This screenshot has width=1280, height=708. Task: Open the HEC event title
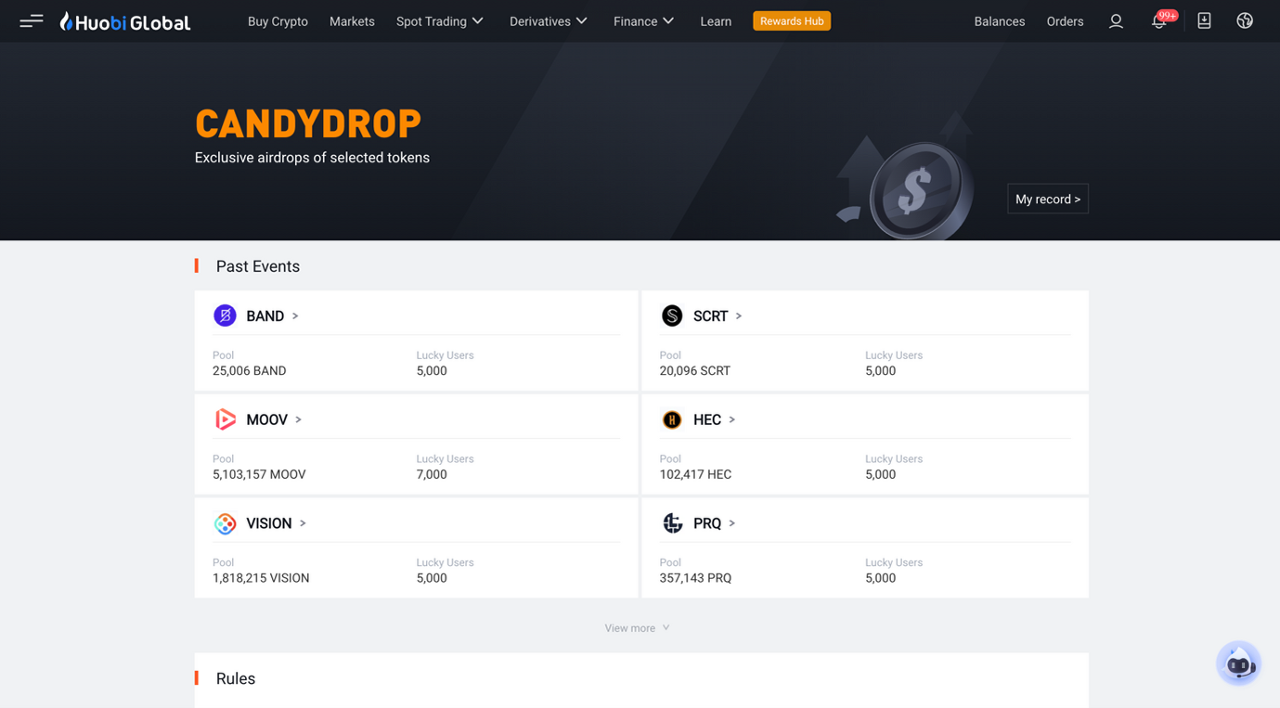tap(707, 420)
